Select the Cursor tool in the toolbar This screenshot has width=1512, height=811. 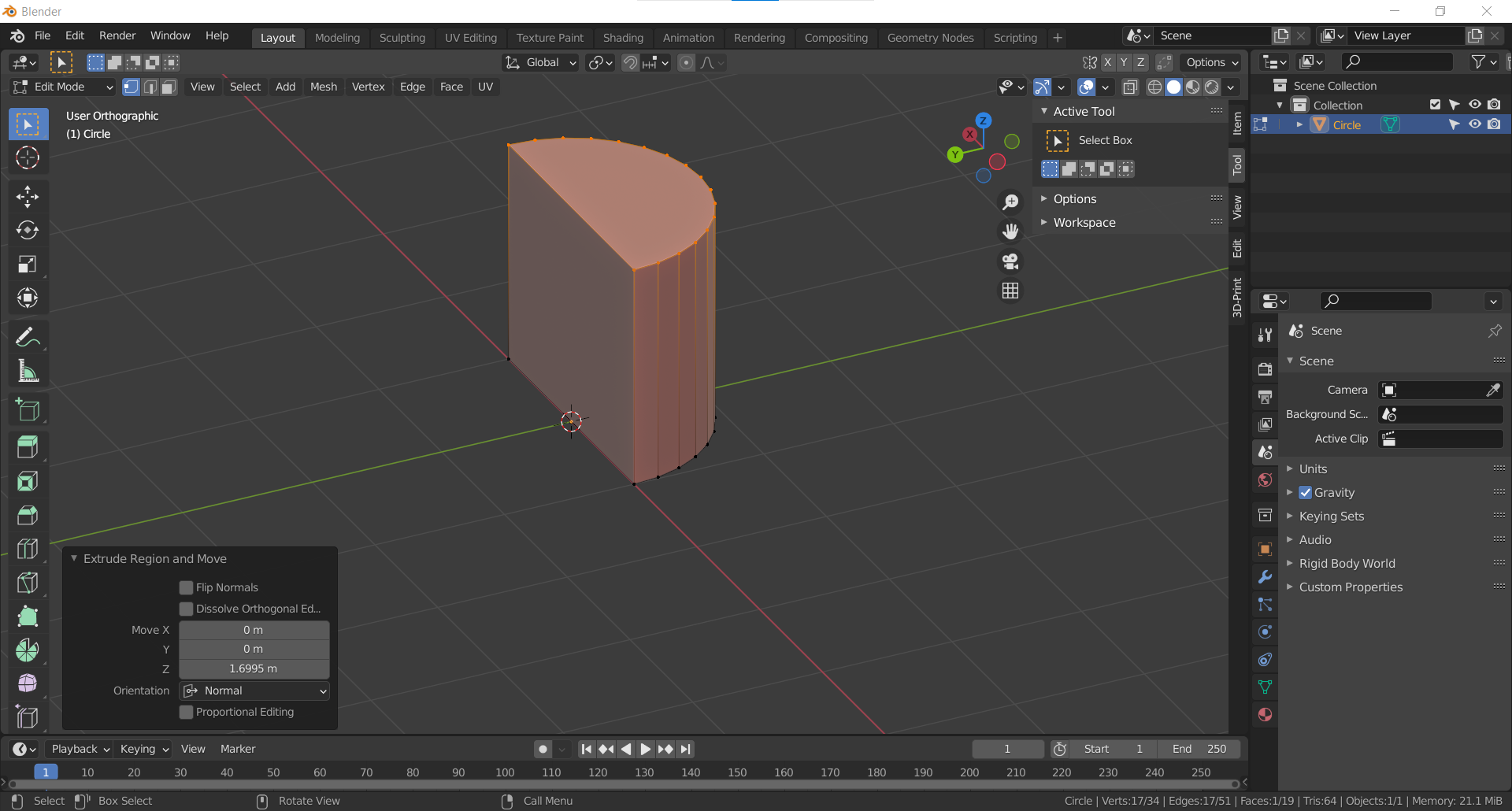(28, 157)
